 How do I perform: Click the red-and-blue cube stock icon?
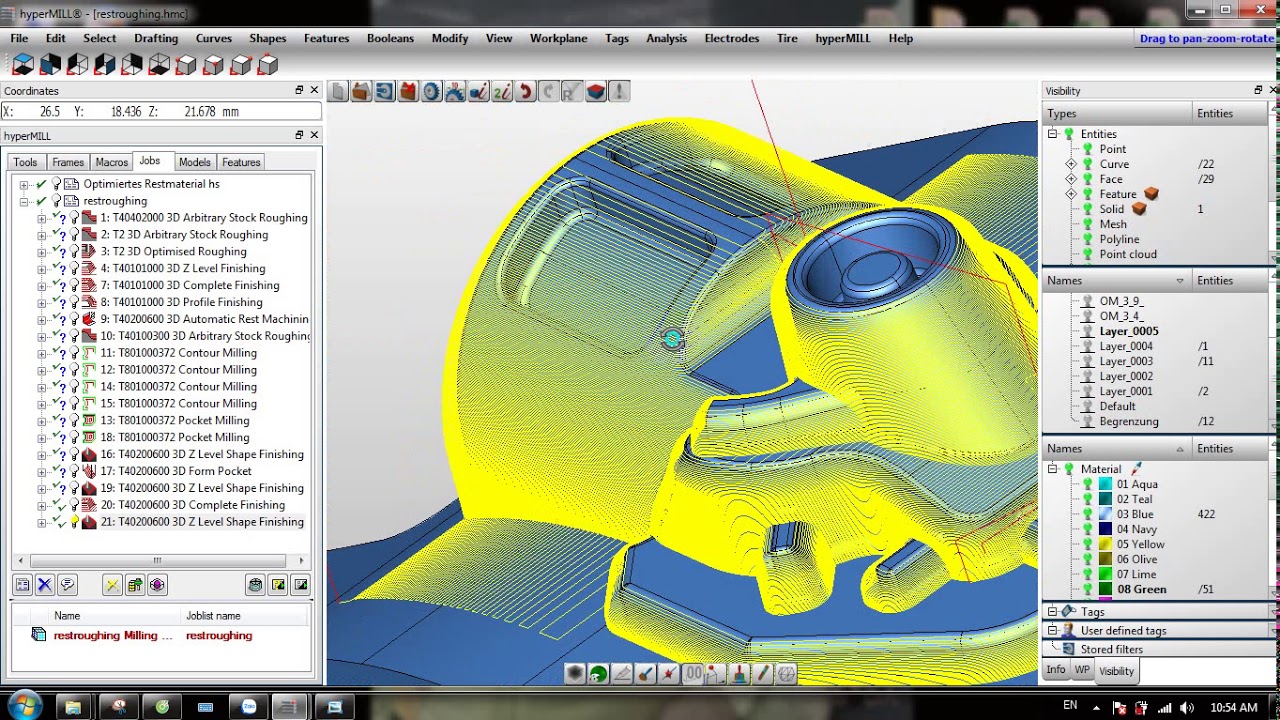coord(596,92)
